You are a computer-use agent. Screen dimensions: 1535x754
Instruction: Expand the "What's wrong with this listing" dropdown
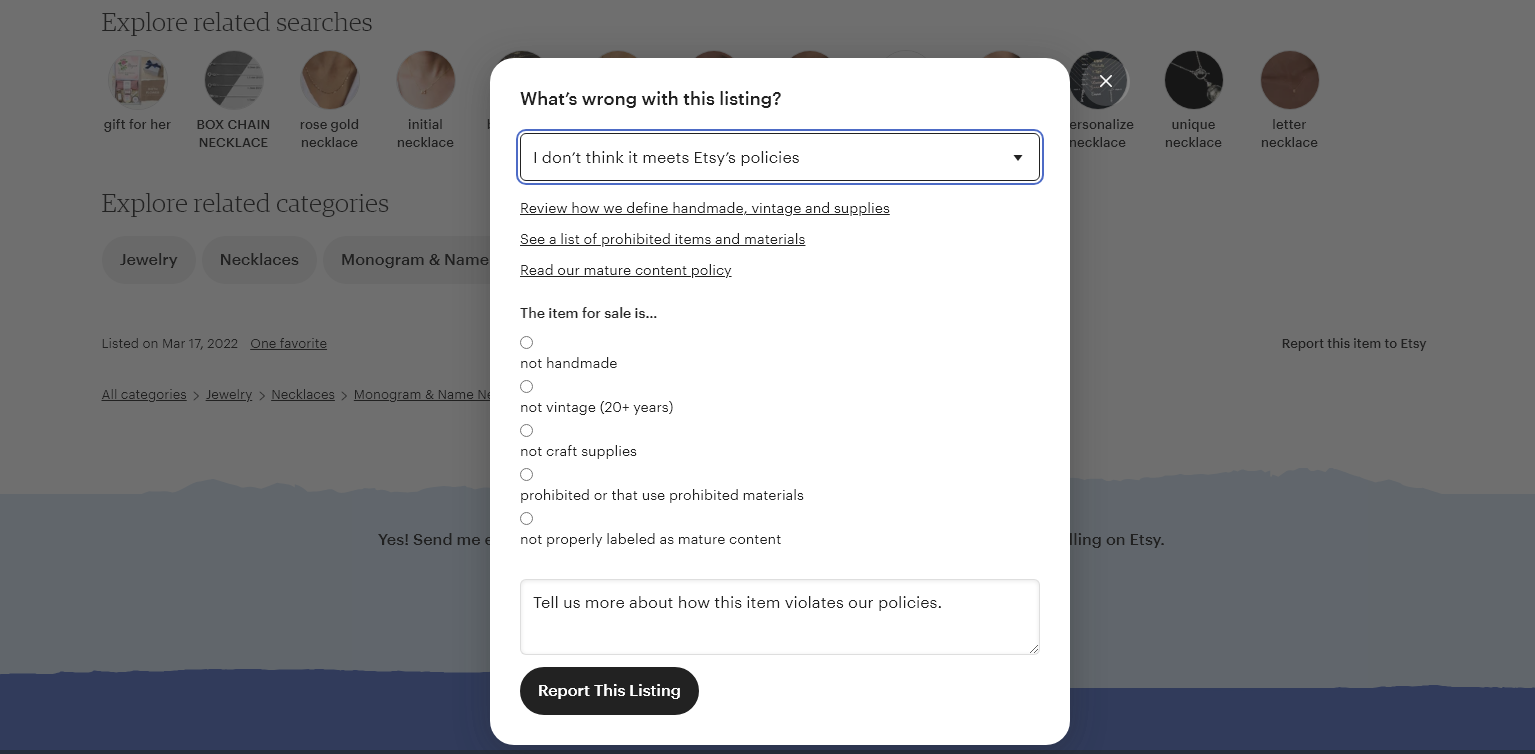pos(780,158)
